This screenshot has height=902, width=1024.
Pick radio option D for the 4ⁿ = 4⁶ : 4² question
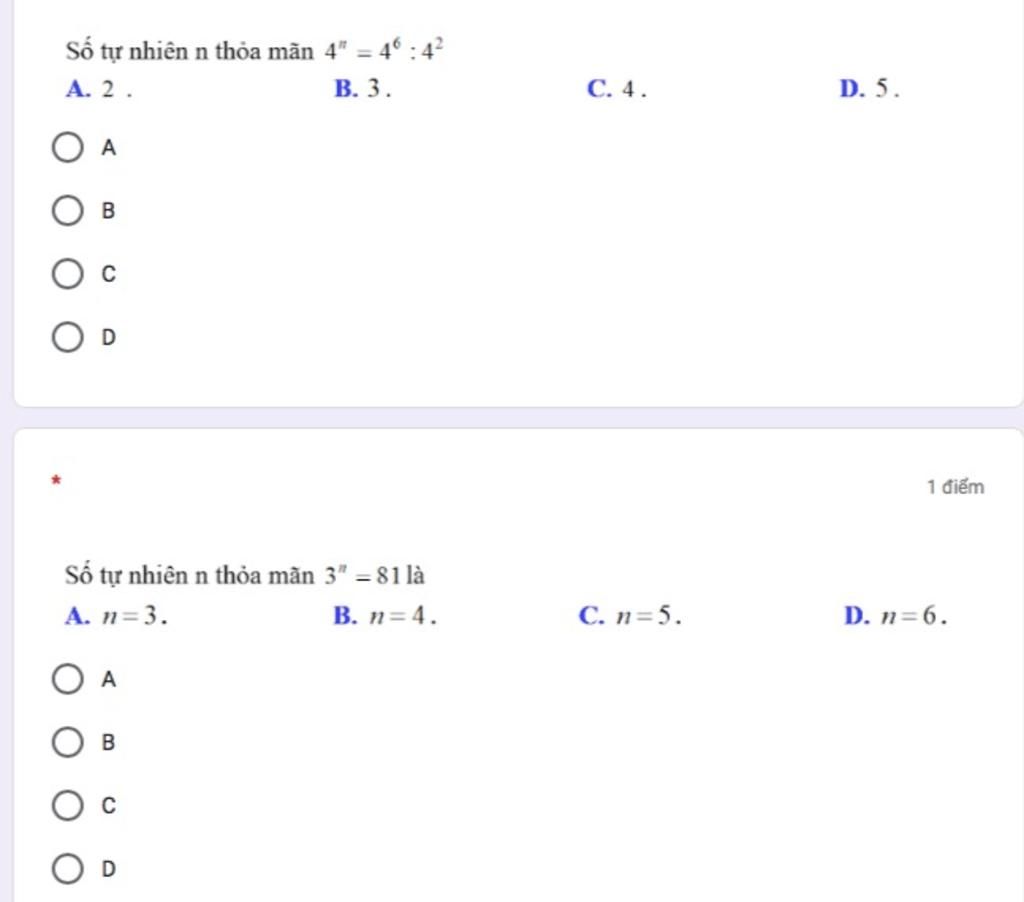pos(67,337)
